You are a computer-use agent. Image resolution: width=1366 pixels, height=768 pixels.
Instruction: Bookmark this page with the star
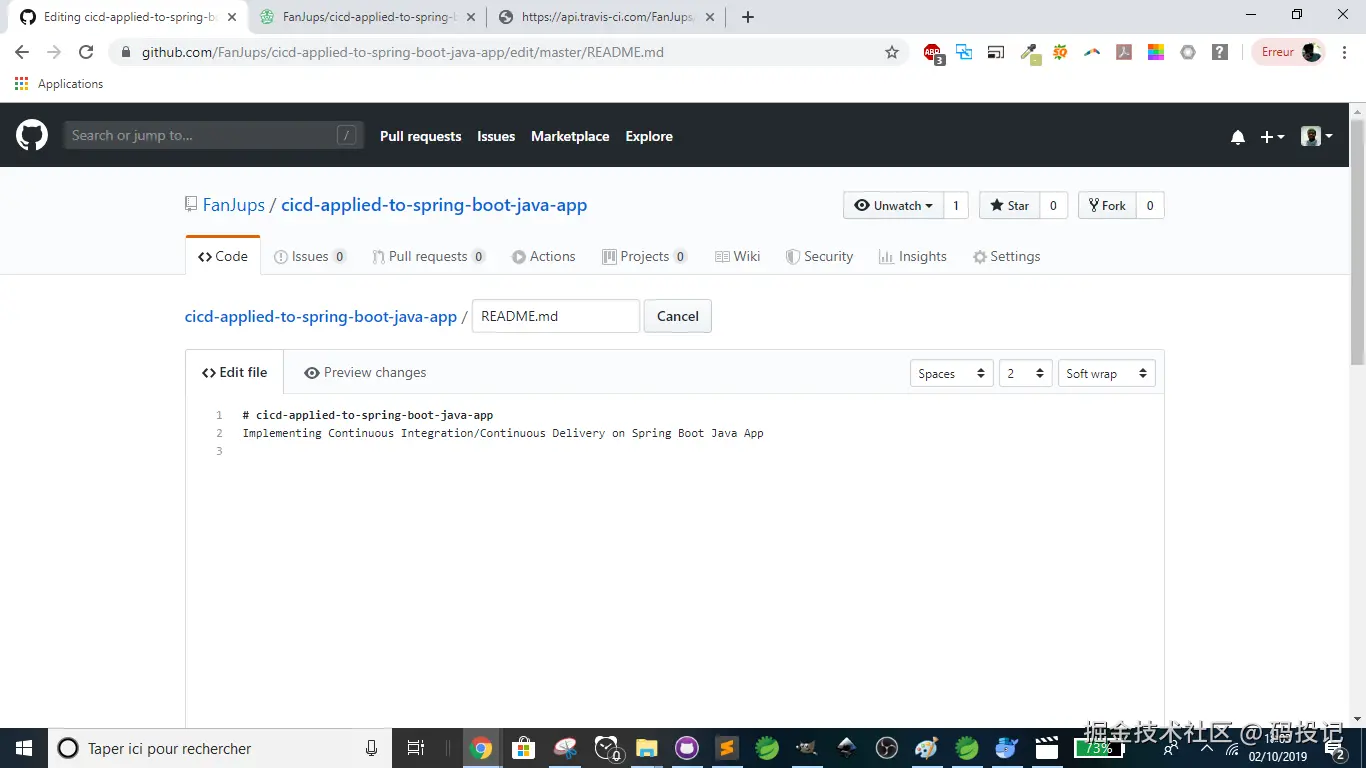(892, 52)
